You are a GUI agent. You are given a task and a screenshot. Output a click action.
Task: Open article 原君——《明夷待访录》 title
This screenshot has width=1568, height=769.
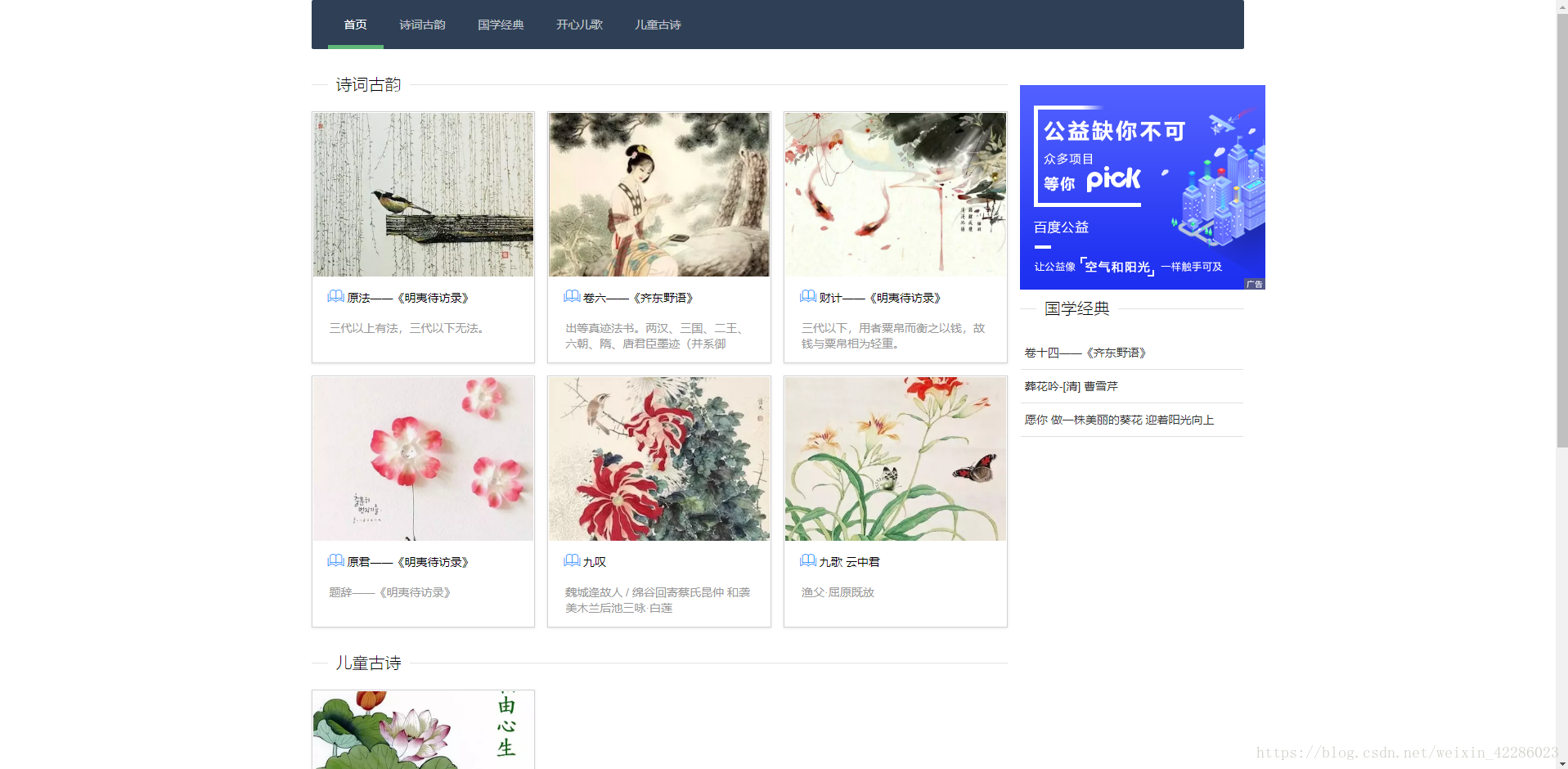coord(408,562)
